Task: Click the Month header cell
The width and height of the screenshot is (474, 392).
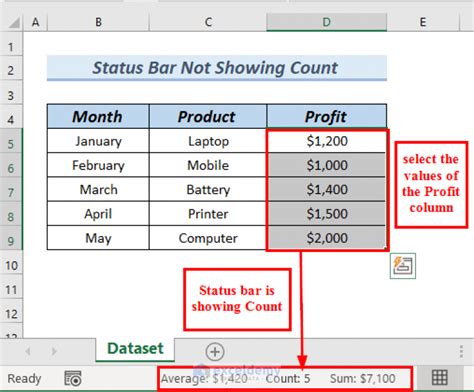Action: [98, 116]
